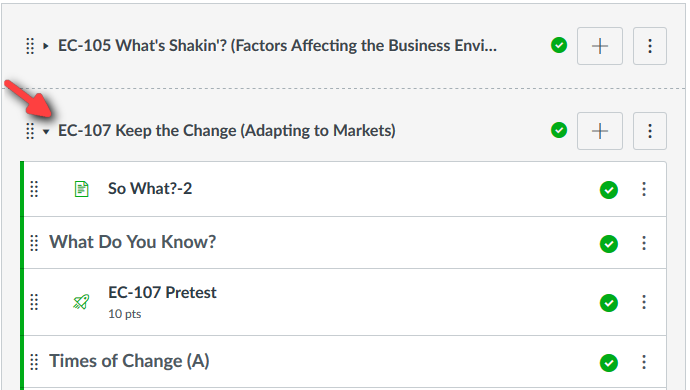Toggle published status of EC-105 module
Image resolution: width=690 pixels, height=390 pixels.
point(559,45)
